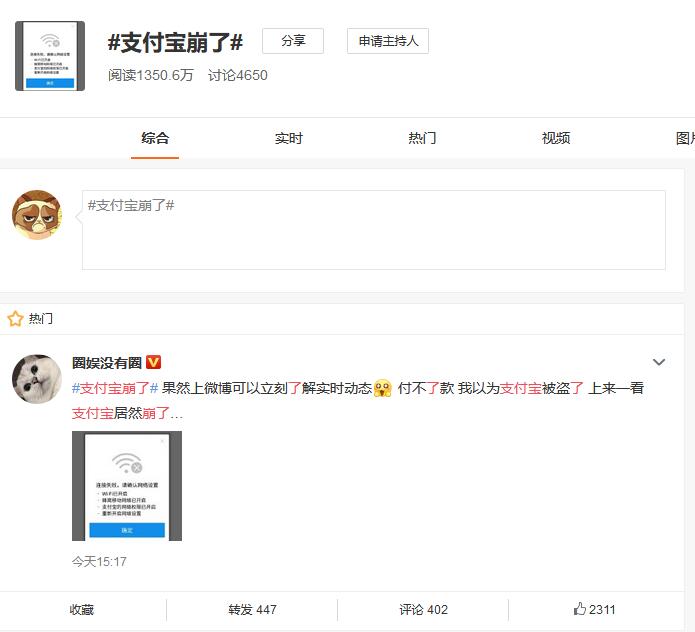Enlarge the attached Alipay error screenshot
The width and height of the screenshot is (695, 632).
tap(127, 486)
